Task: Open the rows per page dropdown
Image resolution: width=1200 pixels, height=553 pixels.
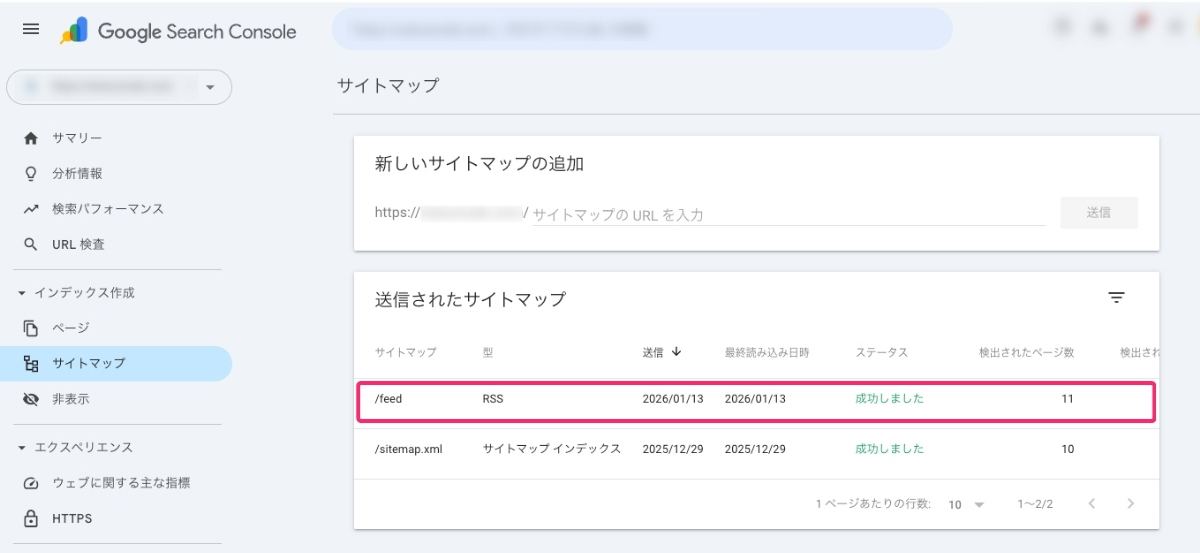Action: 966,505
